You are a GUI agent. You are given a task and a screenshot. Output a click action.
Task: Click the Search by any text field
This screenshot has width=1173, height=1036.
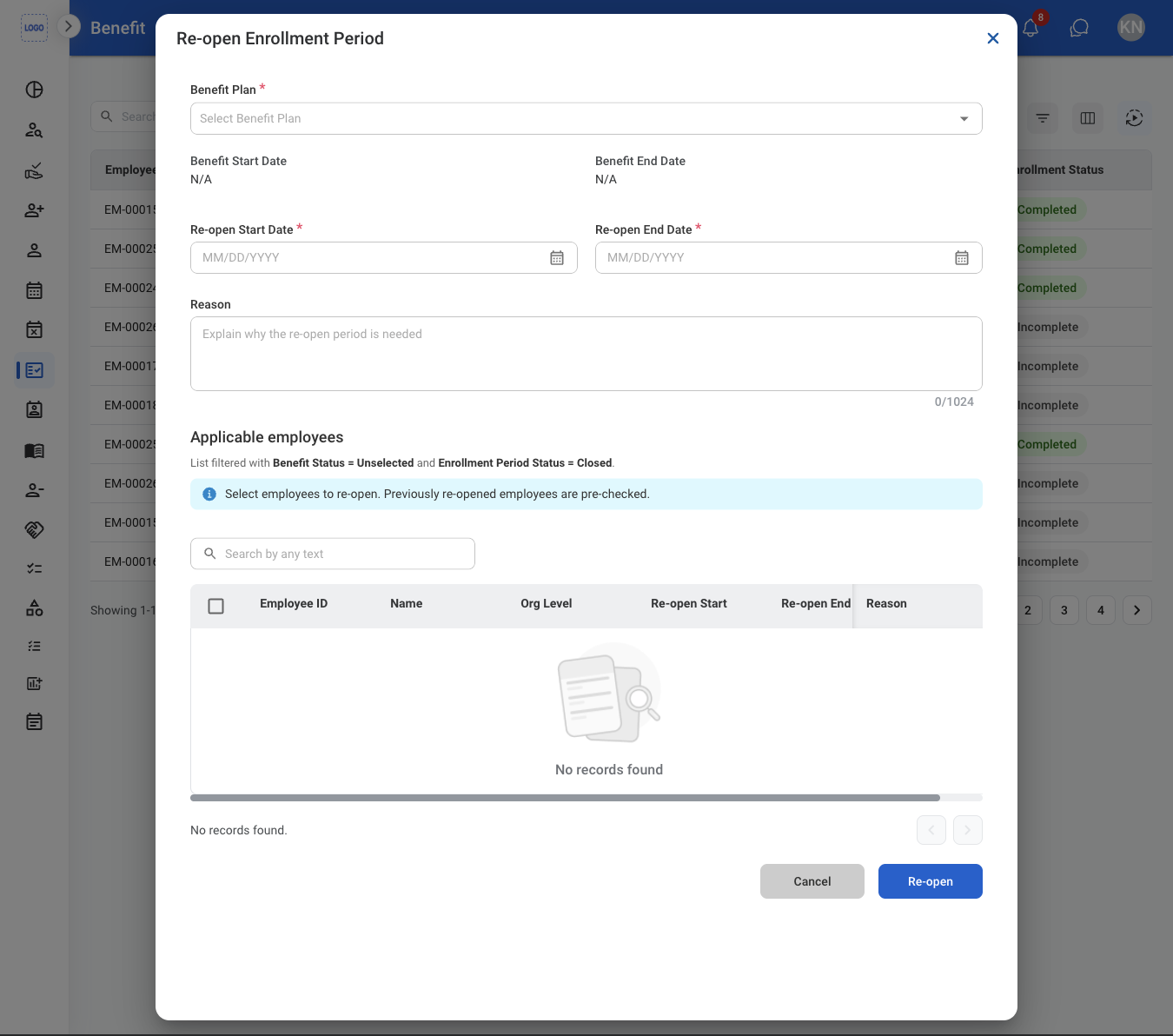[333, 554]
